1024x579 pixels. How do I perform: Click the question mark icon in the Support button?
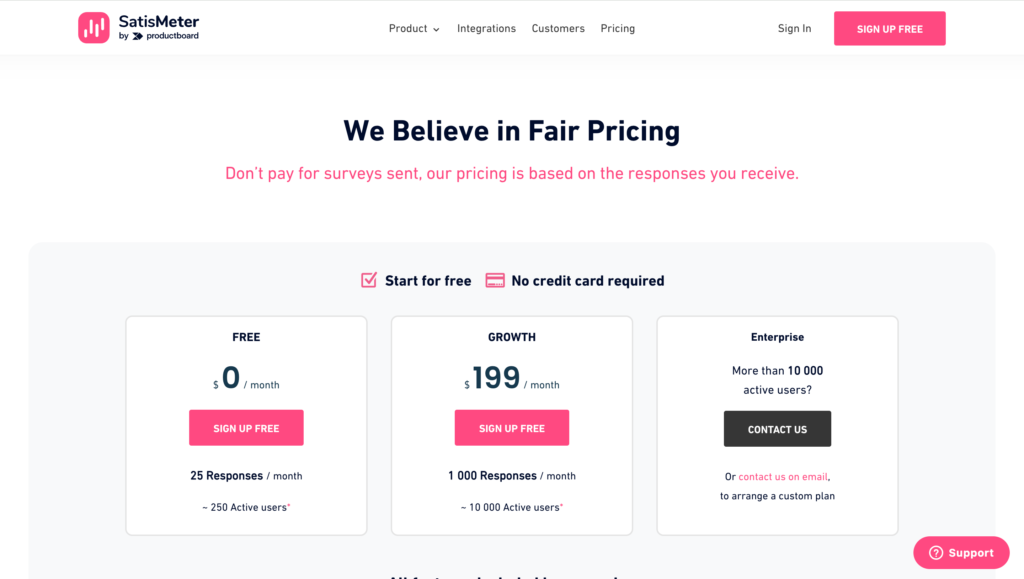tap(934, 552)
